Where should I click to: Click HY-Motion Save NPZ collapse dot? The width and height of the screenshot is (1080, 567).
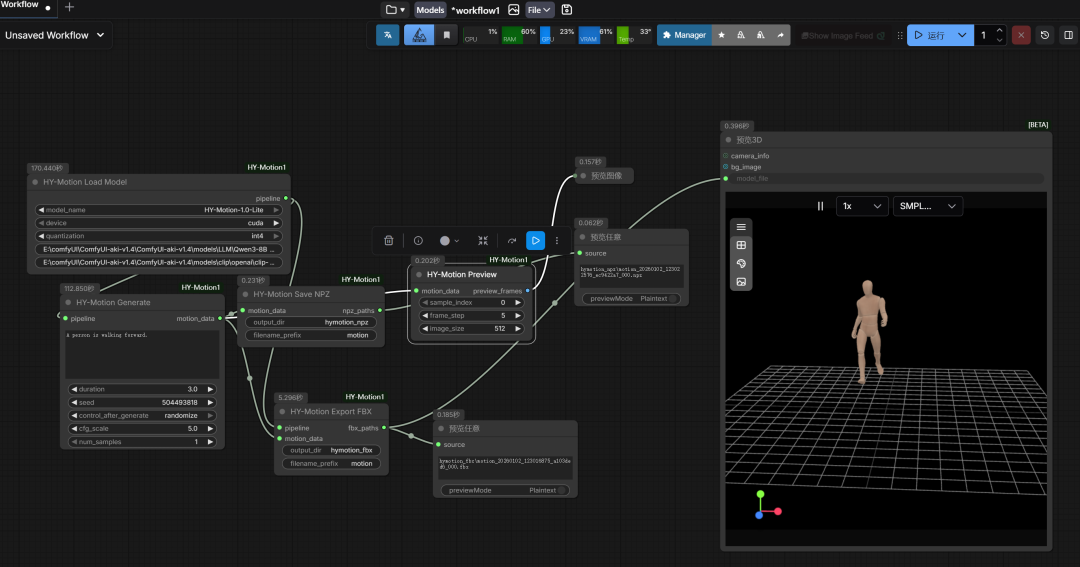click(x=245, y=294)
